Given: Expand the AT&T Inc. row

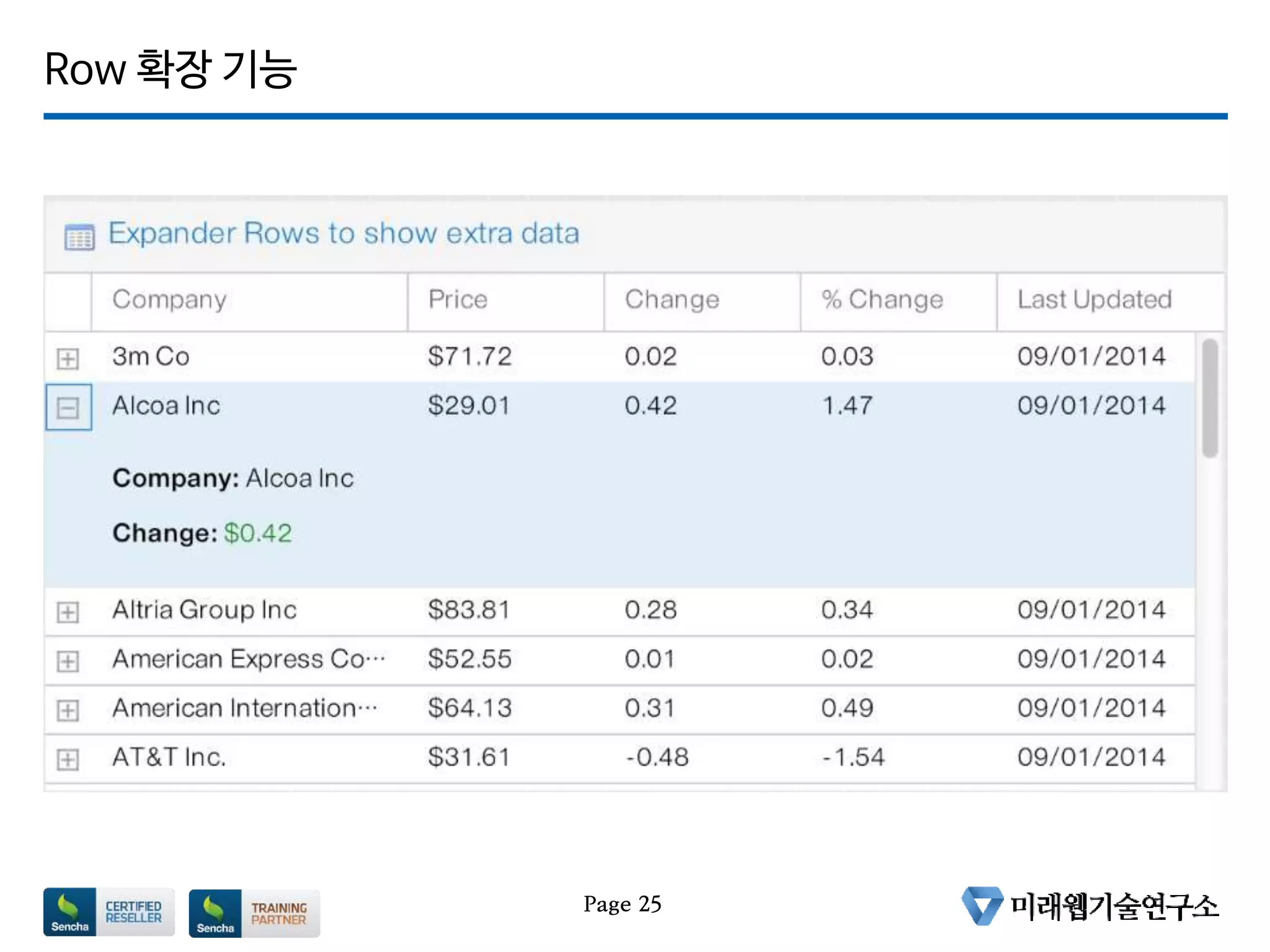Looking at the screenshot, I should (x=68, y=759).
